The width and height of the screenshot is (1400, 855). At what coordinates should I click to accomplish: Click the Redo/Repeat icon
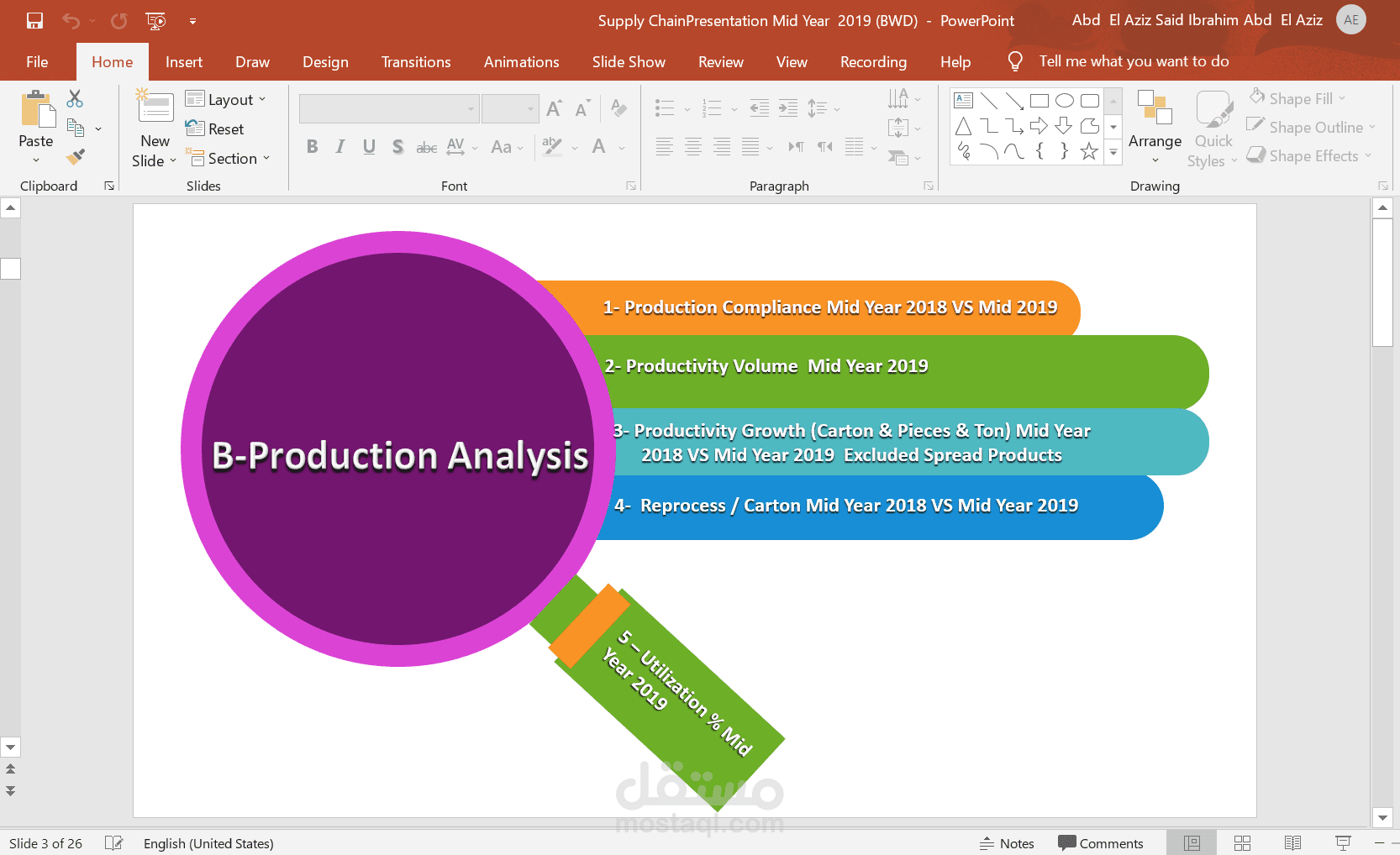[x=119, y=21]
